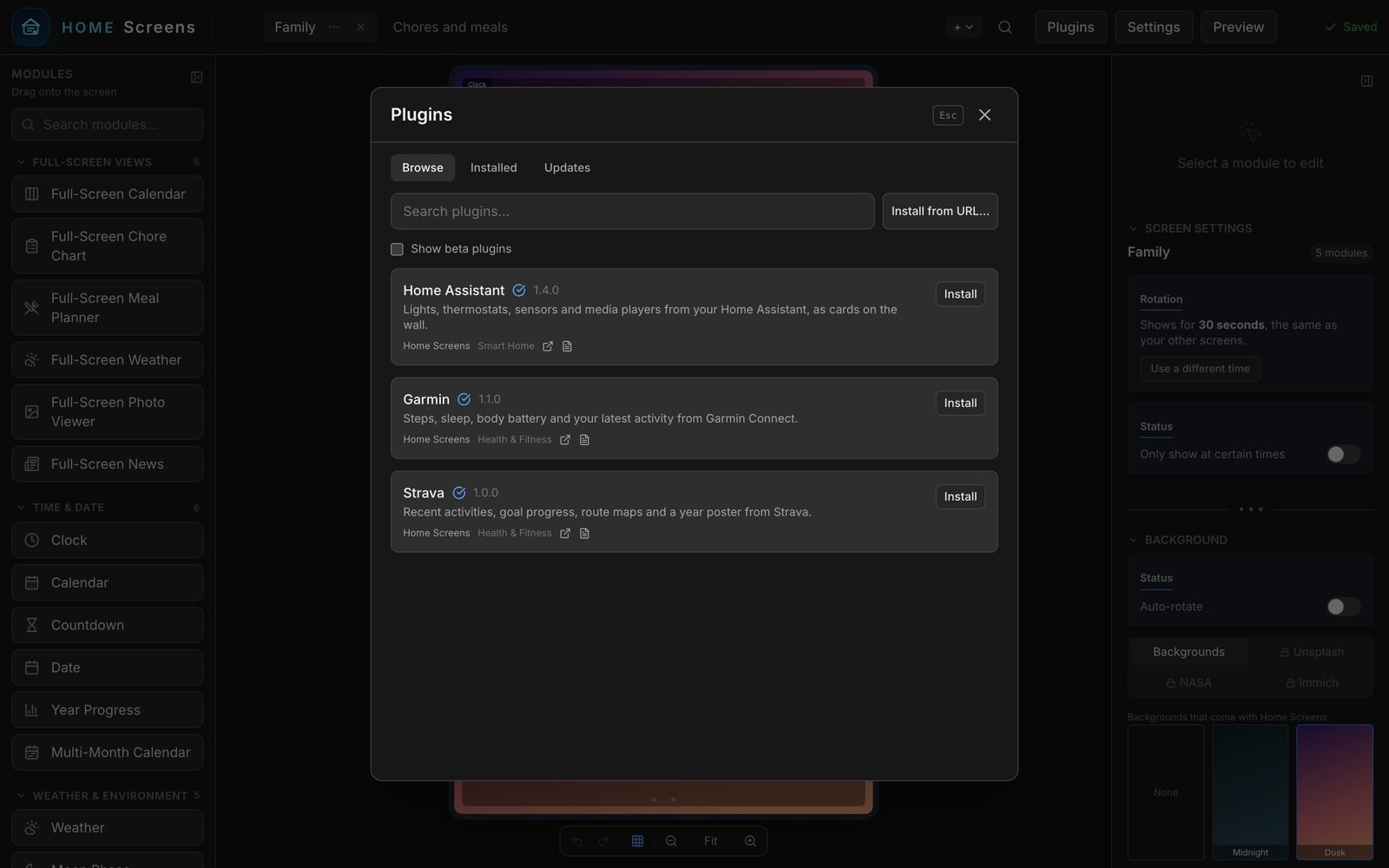The height and width of the screenshot is (868, 1389).
Task: Zoom out using the magnifier minus icon
Action: click(x=671, y=841)
